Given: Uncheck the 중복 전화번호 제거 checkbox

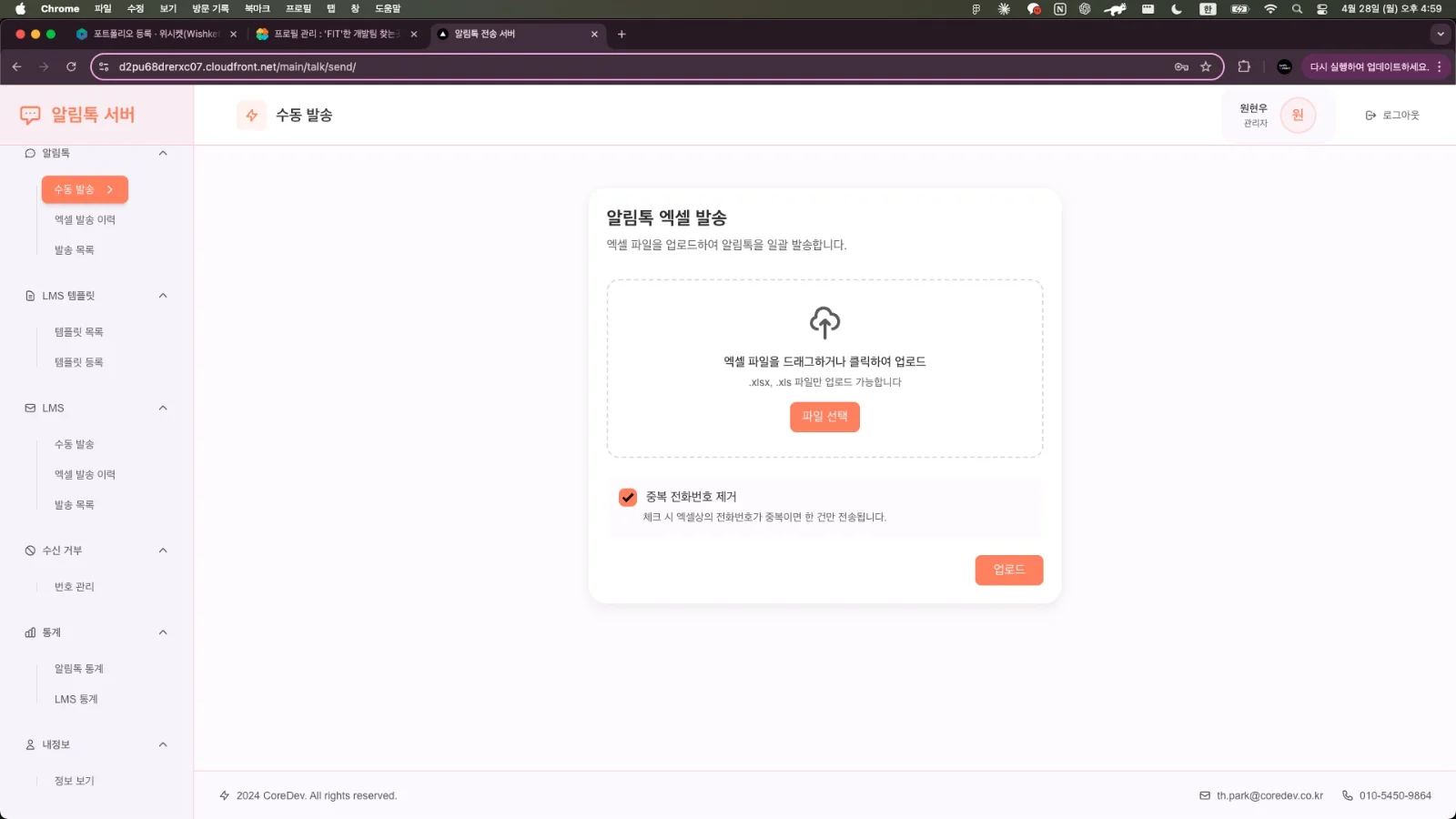Looking at the screenshot, I should 628,497.
